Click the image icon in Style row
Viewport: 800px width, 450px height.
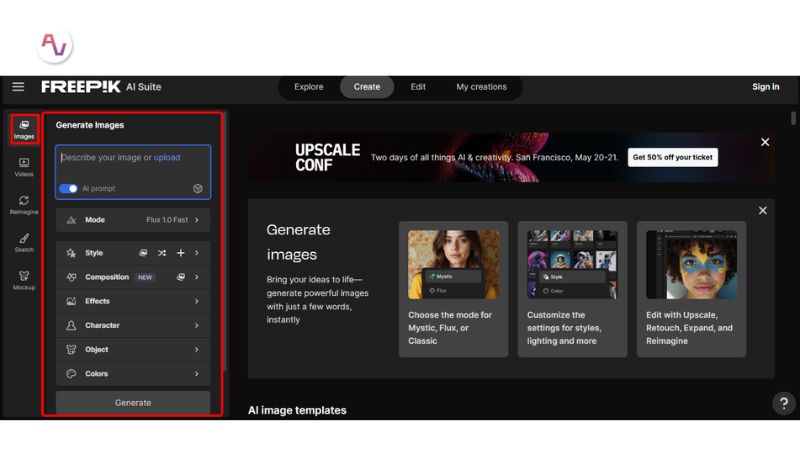coord(143,253)
